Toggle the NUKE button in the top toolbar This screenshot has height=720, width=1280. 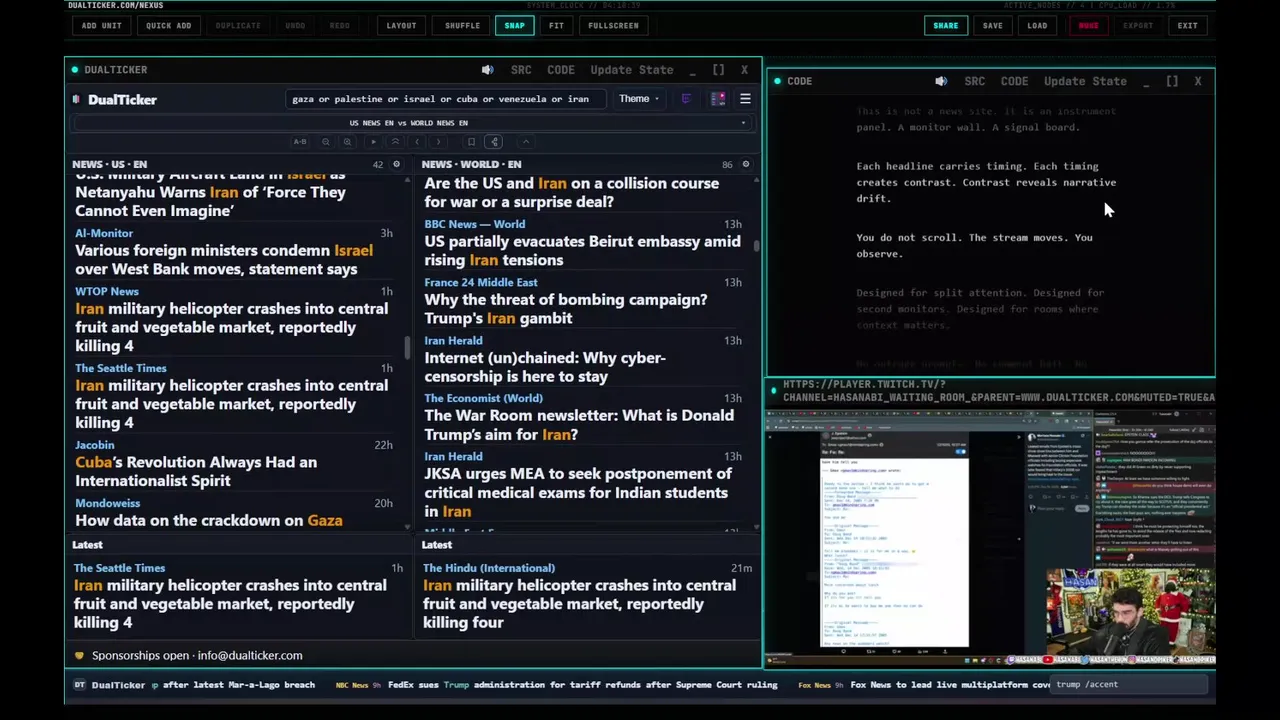tap(1088, 25)
